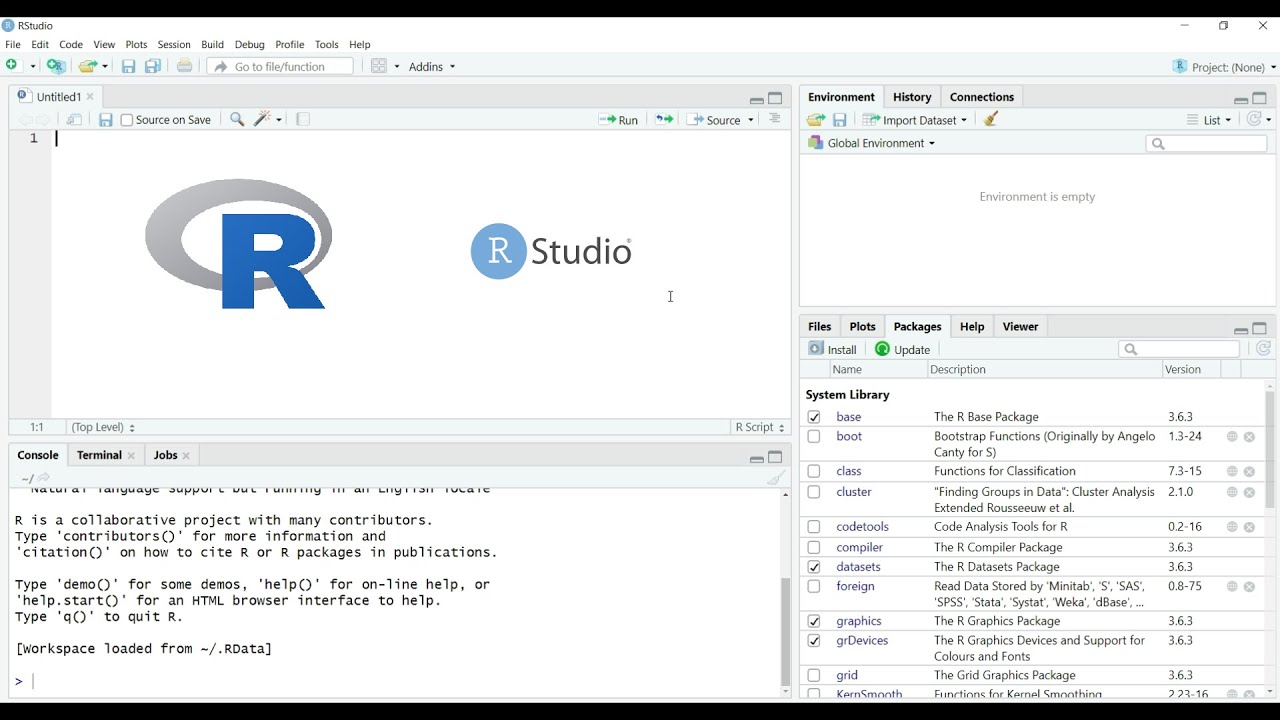Click the Save all documents icon
Viewport: 1280px width, 720px height.
pos(153,66)
